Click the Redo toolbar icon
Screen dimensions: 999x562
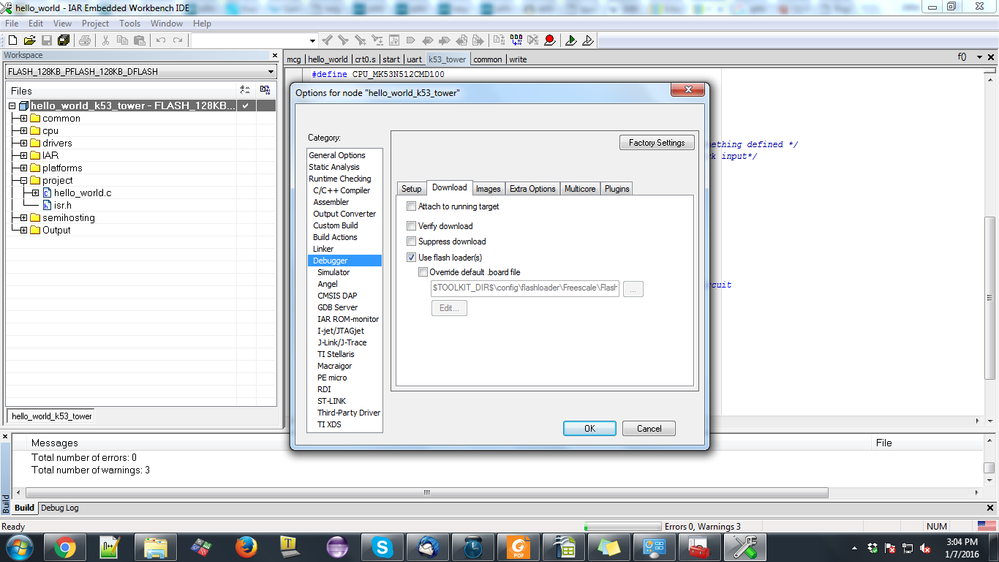(178, 40)
